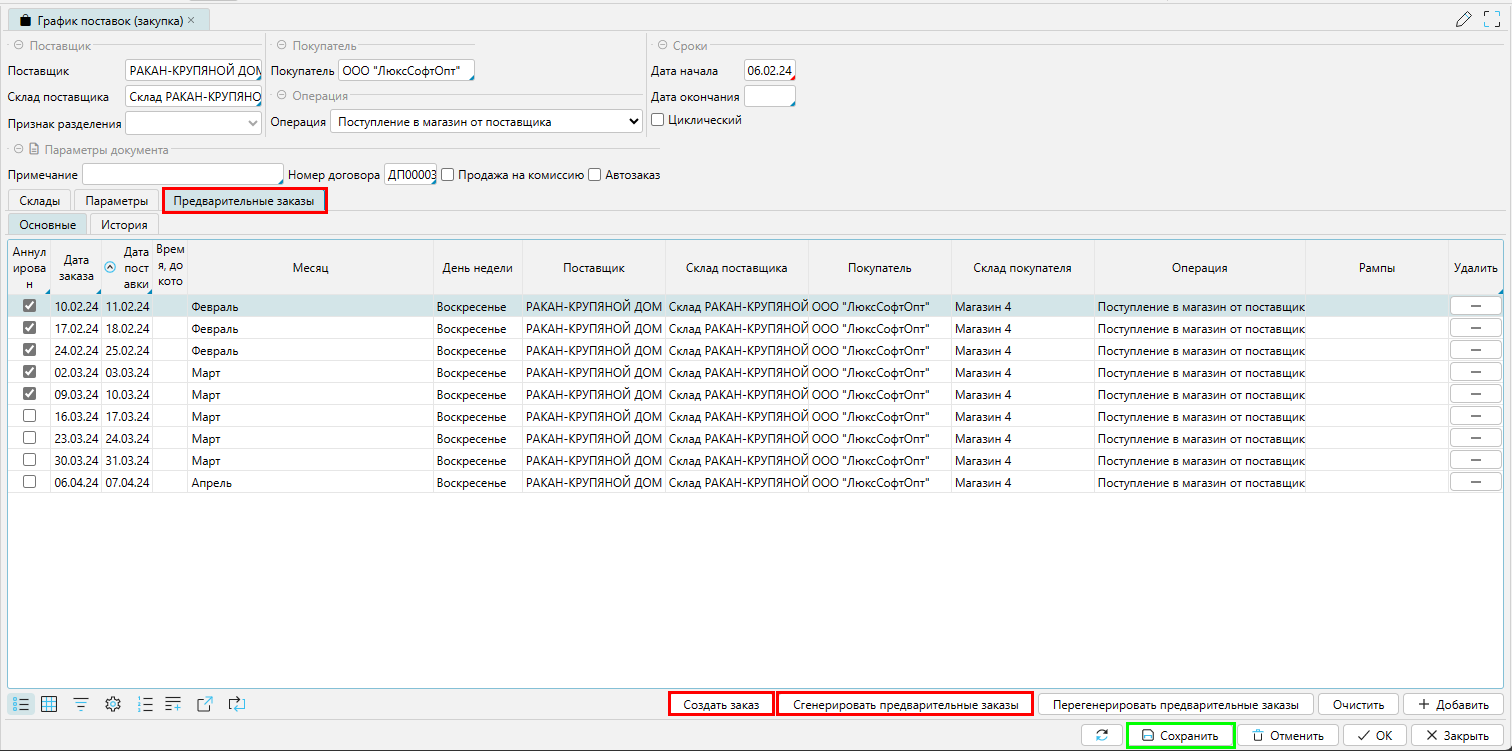
Task: Open table settings gear icon
Action: pyautogui.click(x=113, y=704)
